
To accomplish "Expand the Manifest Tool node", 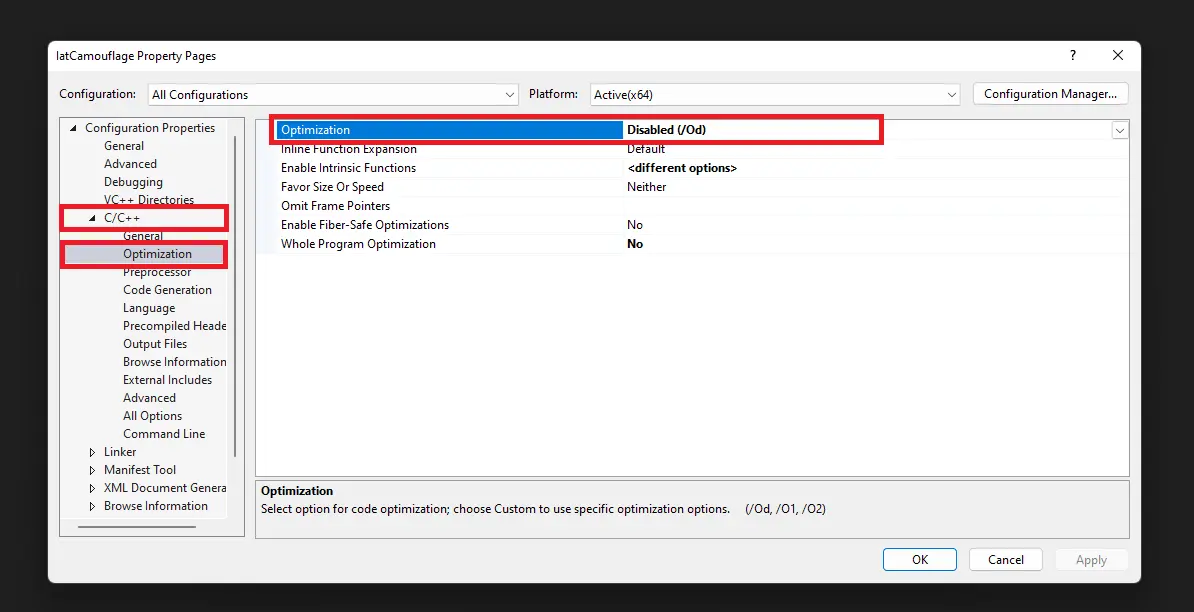I will (x=92, y=470).
